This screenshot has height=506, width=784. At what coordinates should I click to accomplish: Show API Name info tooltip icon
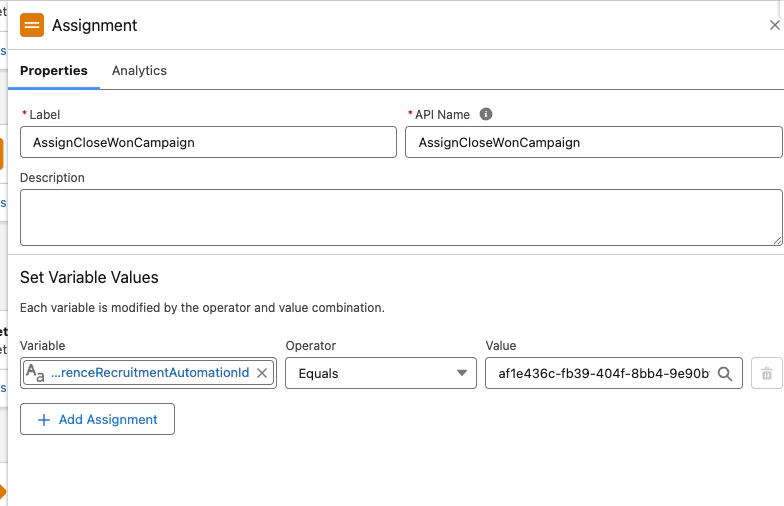click(486, 114)
